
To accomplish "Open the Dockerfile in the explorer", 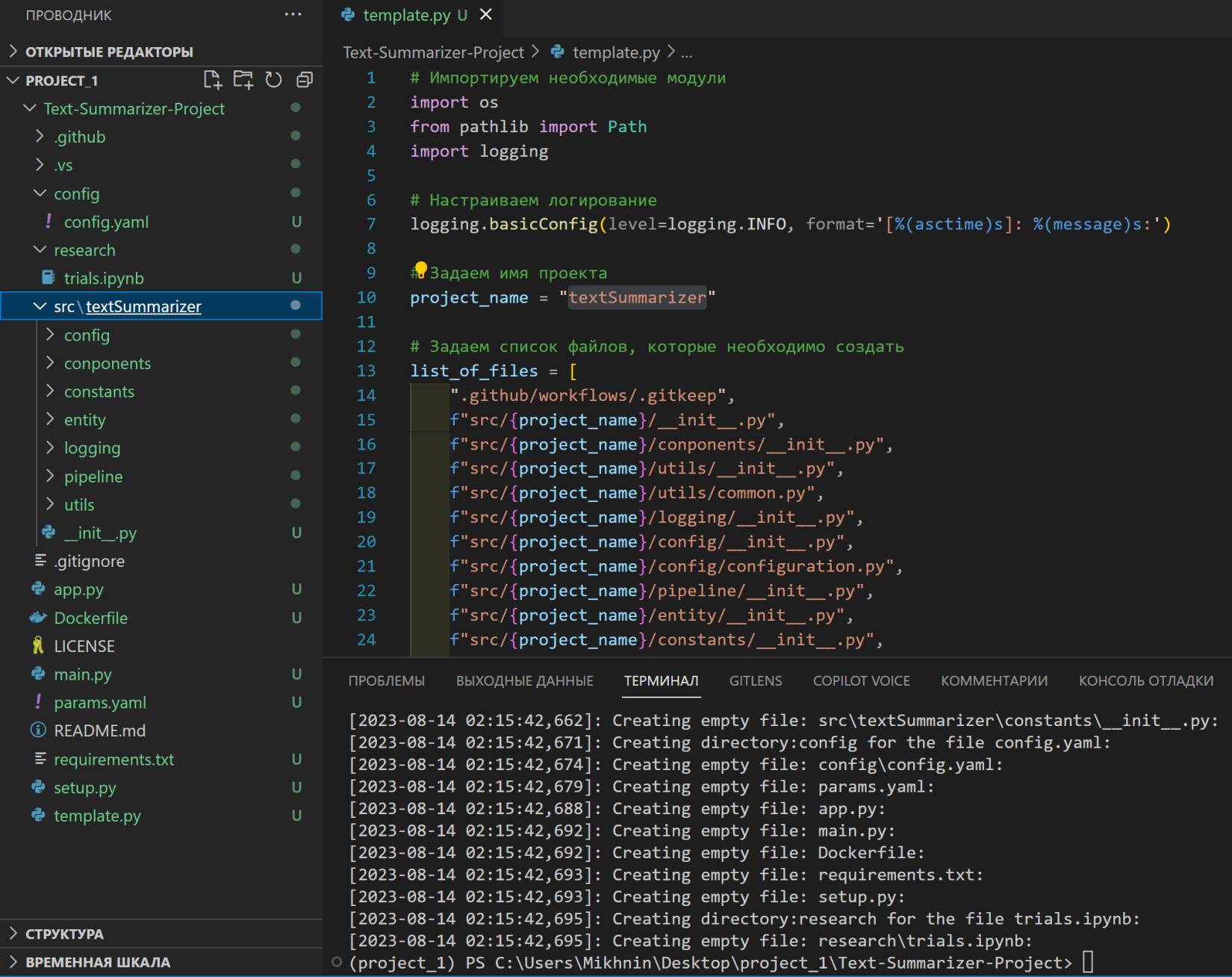I will 90,618.
